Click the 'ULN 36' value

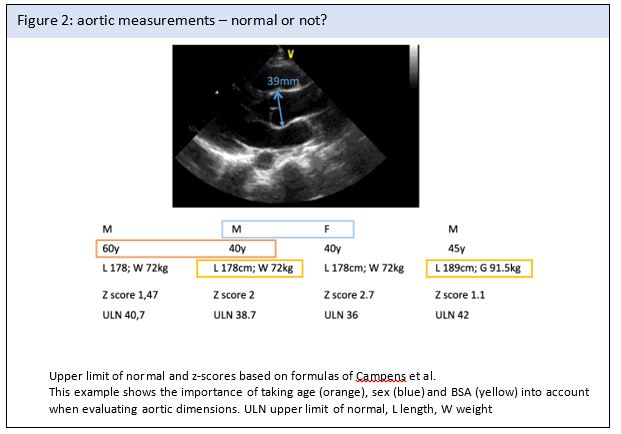(x=341, y=315)
